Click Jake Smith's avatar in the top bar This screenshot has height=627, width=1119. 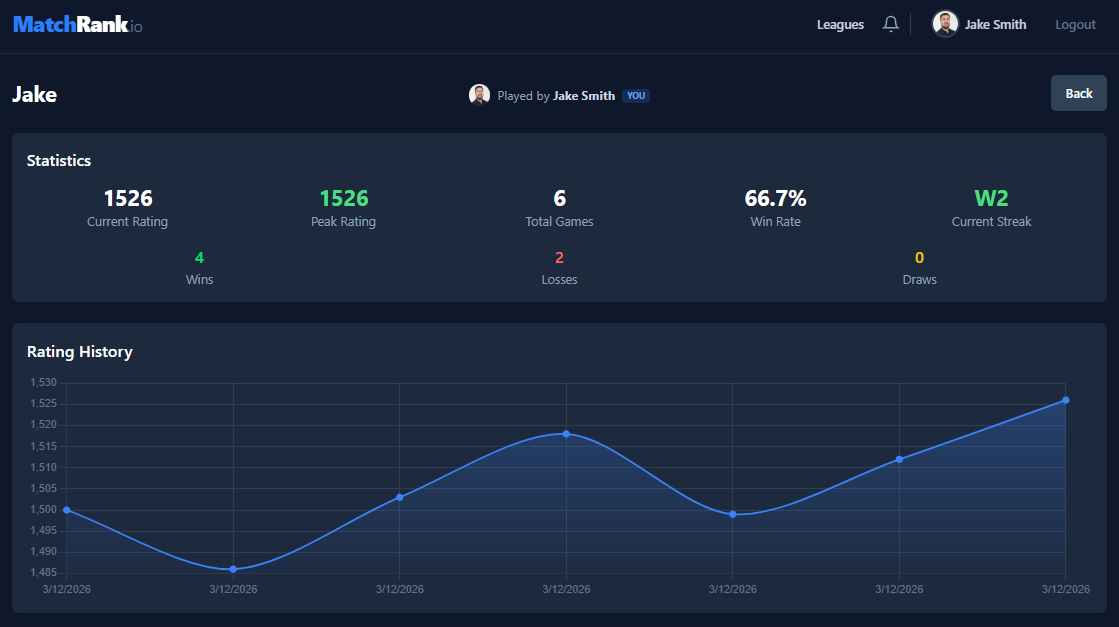pyautogui.click(x=944, y=23)
